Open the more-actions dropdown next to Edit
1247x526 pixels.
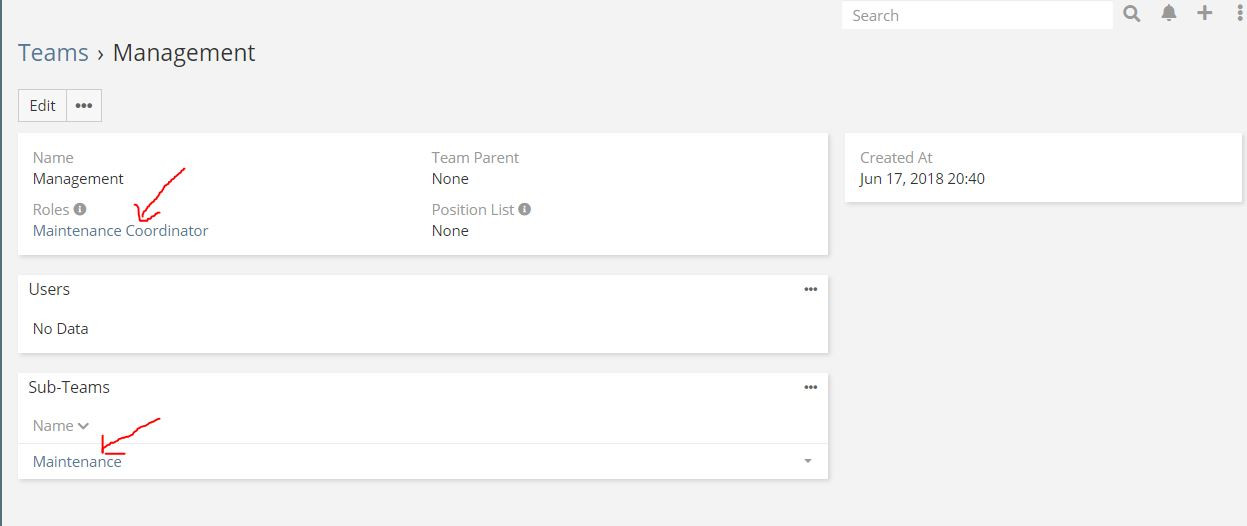(84, 106)
